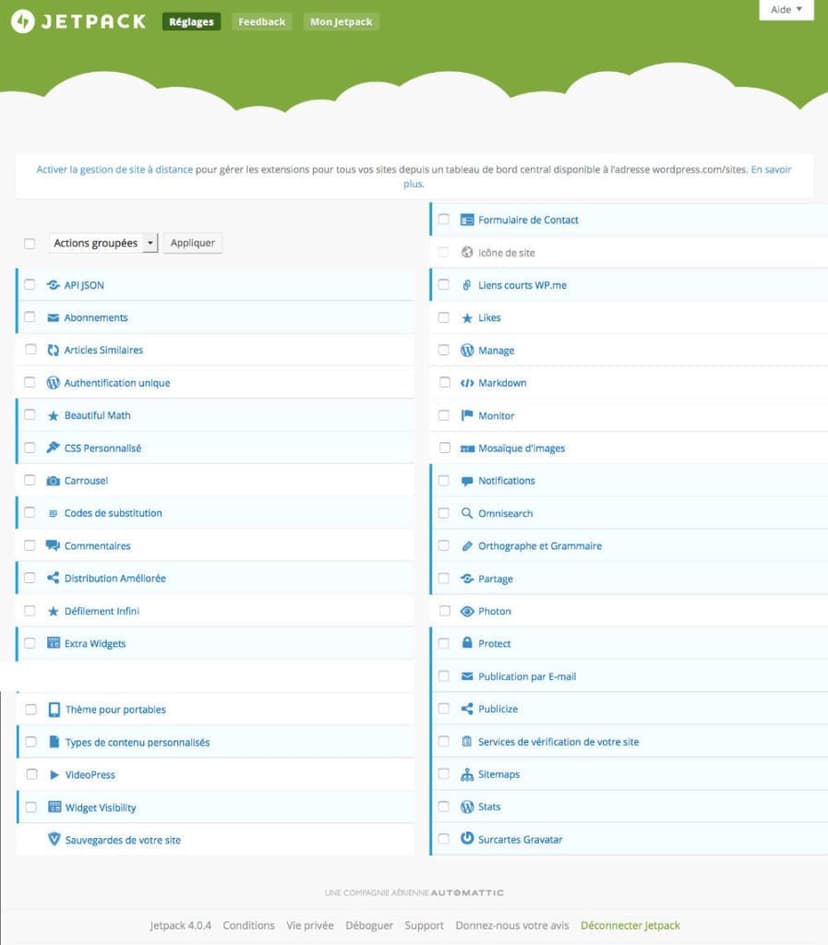Switch to the Feedback tab
The image size is (828, 945).
coord(262,22)
